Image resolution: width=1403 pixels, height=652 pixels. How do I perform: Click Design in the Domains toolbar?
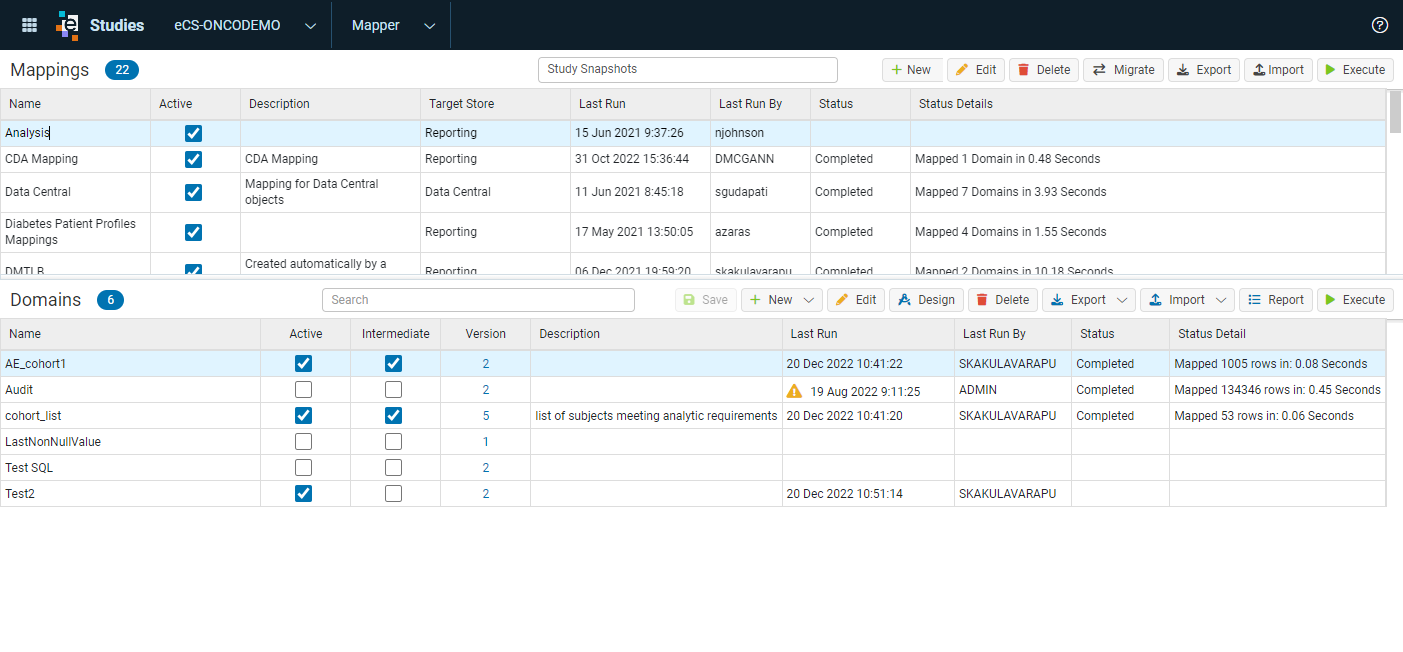(926, 300)
